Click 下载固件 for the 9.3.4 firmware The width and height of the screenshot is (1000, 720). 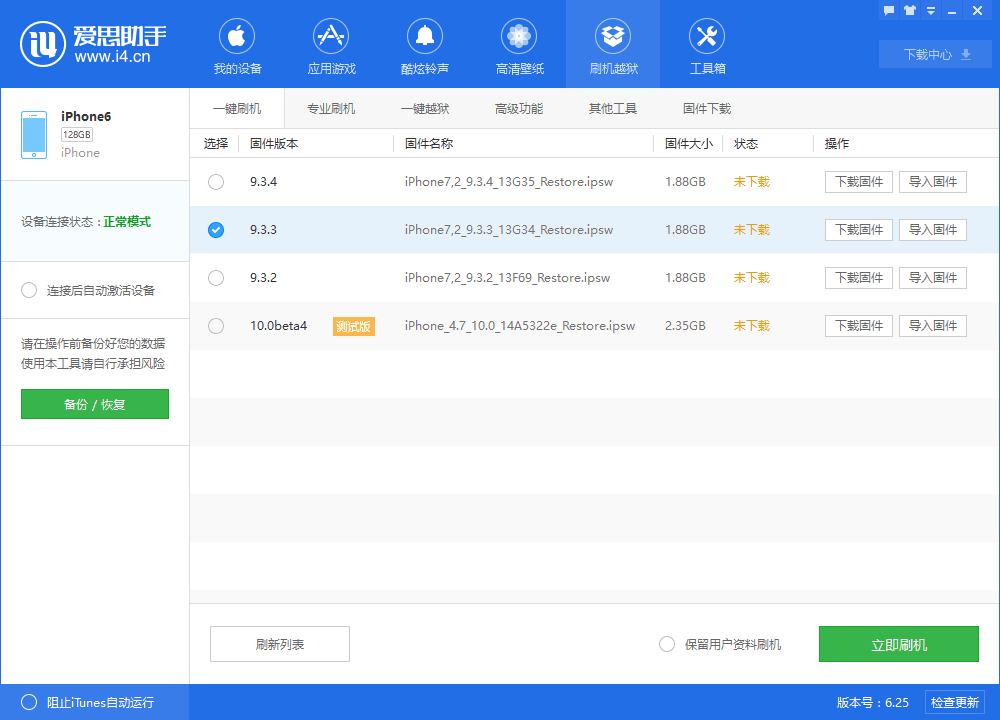click(858, 181)
